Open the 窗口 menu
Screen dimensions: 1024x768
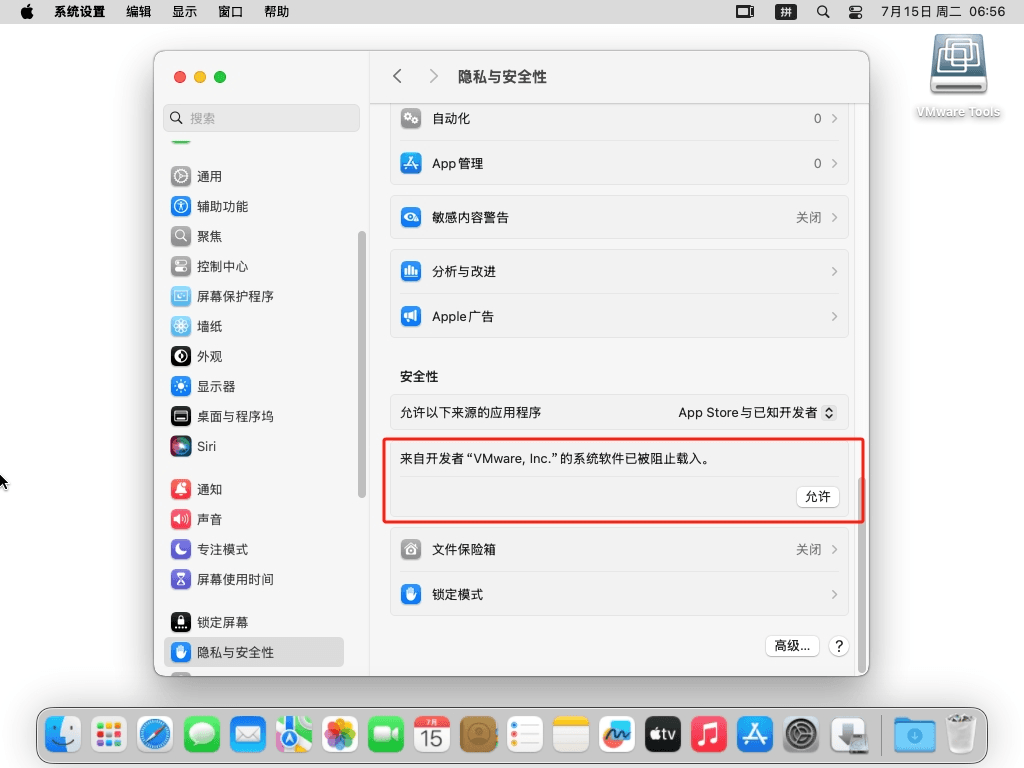click(x=230, y=12)
